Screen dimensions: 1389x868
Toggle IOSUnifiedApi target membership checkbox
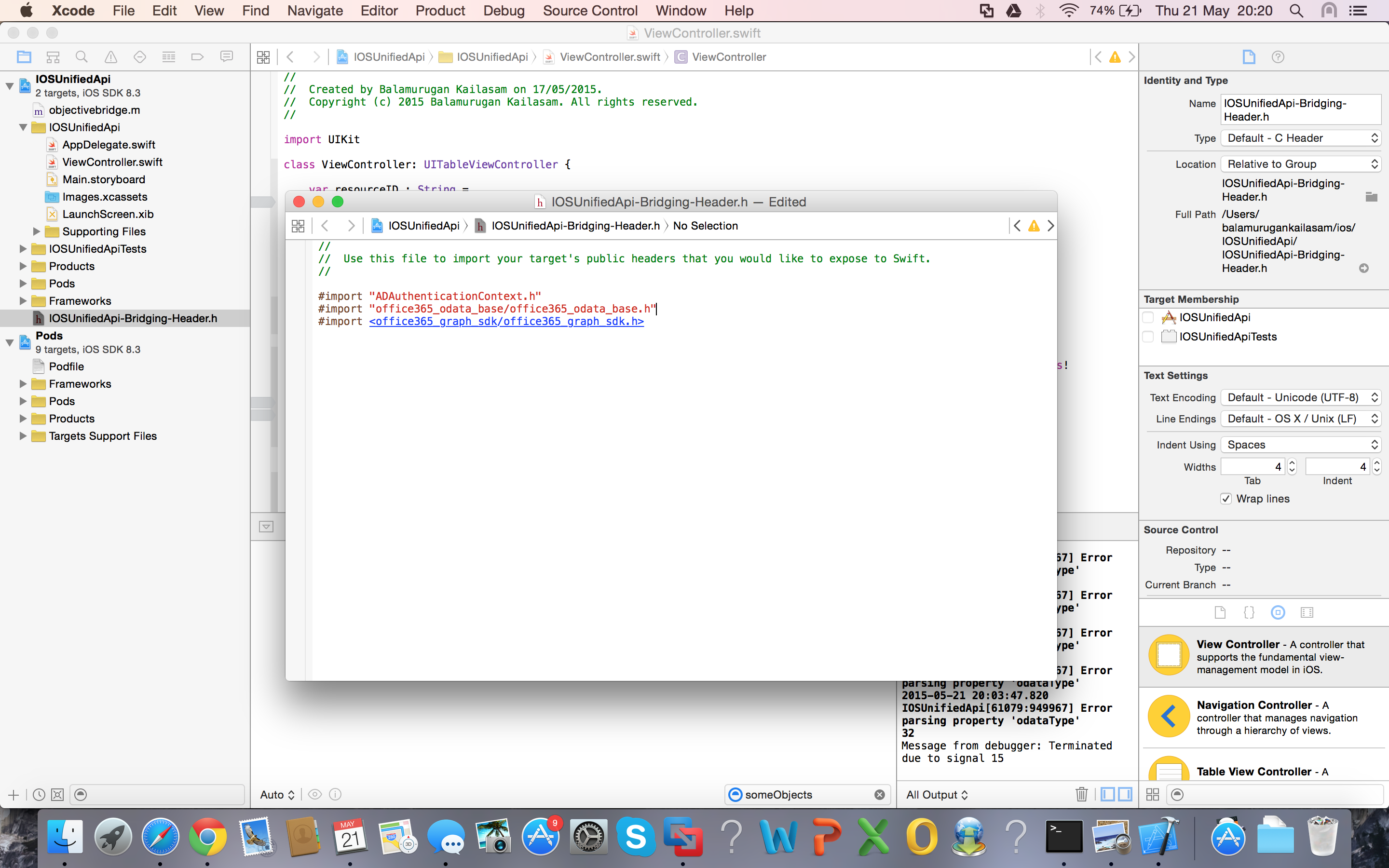[x=1148, y=317]
